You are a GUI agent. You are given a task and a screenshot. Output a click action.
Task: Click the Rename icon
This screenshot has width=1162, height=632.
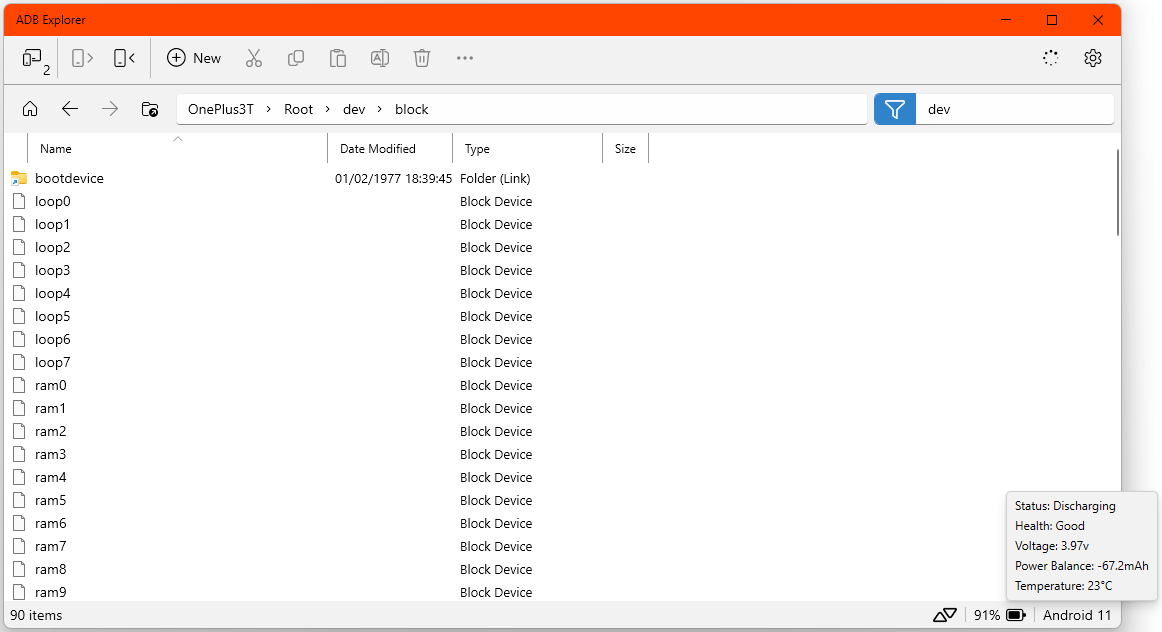point(379,58)
